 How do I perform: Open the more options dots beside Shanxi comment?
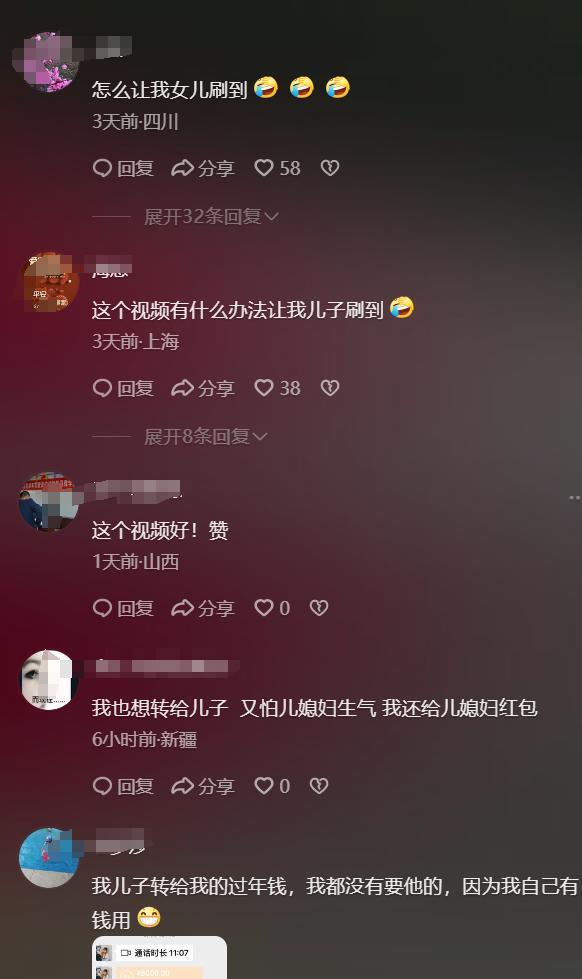[575, 498]
